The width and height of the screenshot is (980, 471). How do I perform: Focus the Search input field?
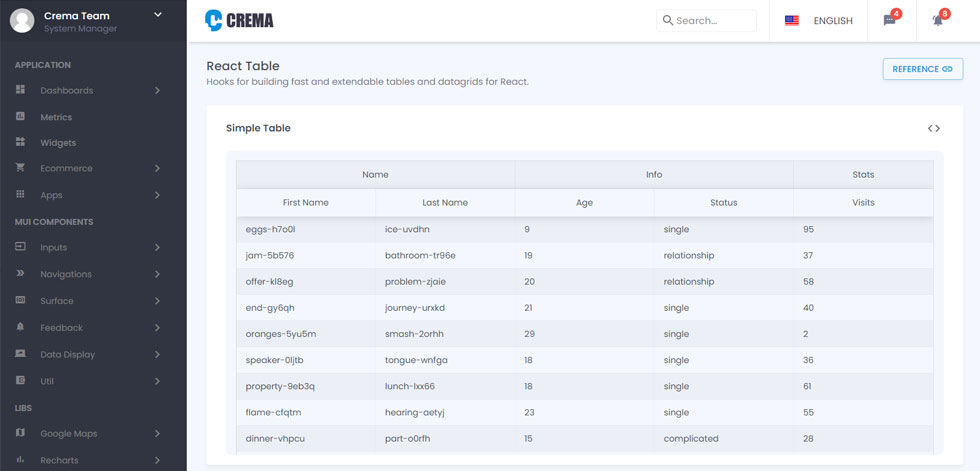pyautogui.click(x=706, y=21)
